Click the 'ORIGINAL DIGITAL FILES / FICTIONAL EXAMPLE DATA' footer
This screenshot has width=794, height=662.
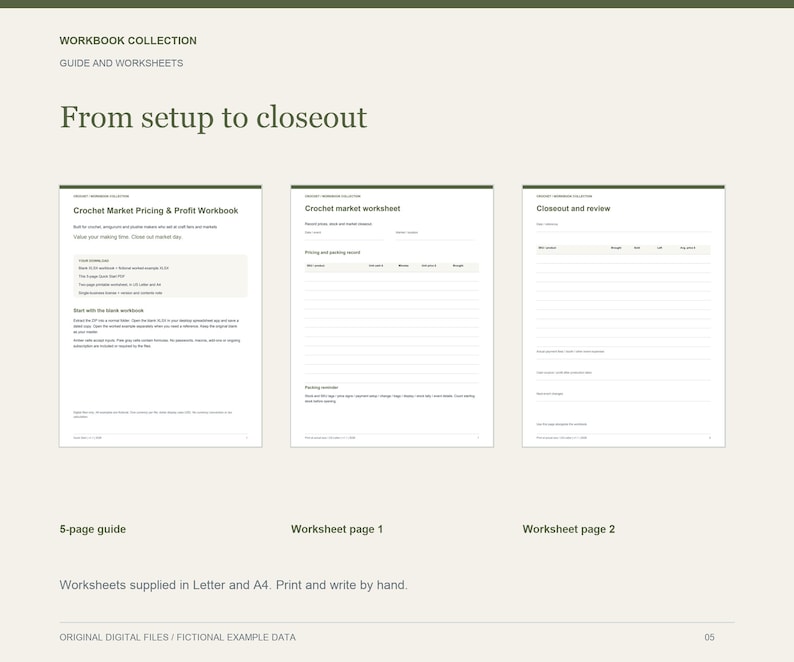pyautogui.click(x=177, y=638)
